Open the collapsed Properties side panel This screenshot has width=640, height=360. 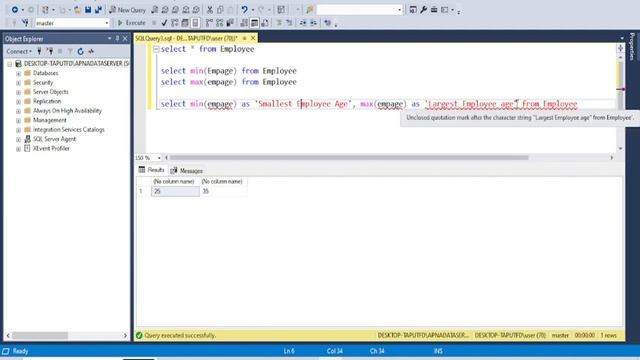[x=632, y=46]
